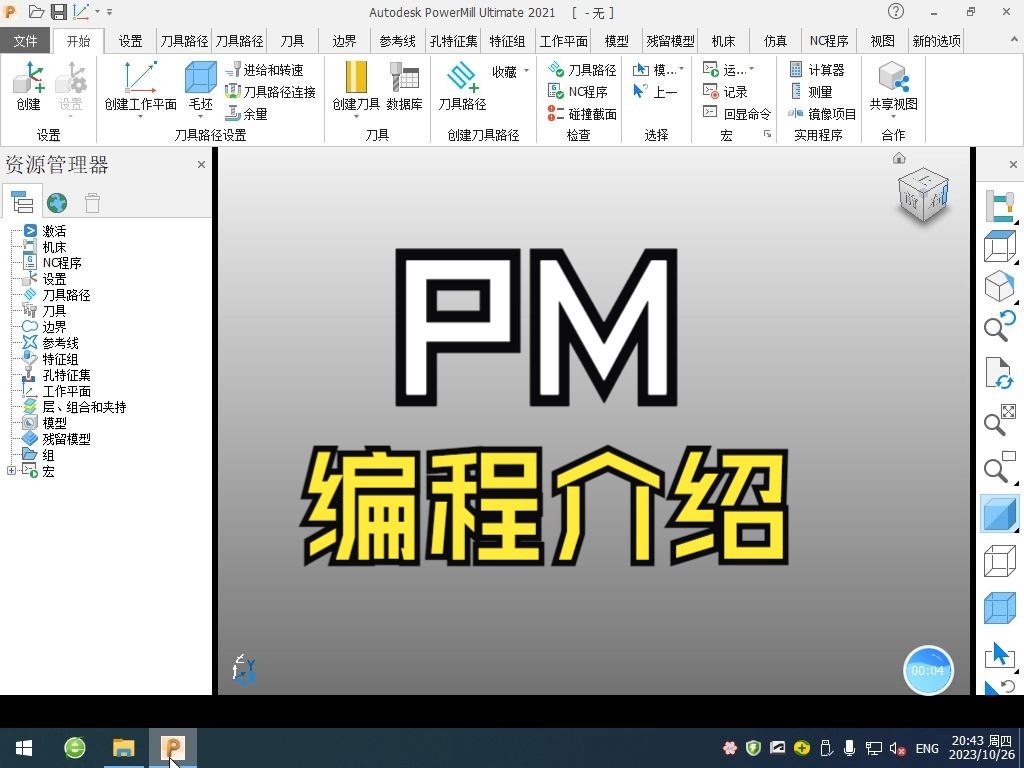
Task: Verify NC程序 in the 检查 group
Action: (x=578, y=92)
